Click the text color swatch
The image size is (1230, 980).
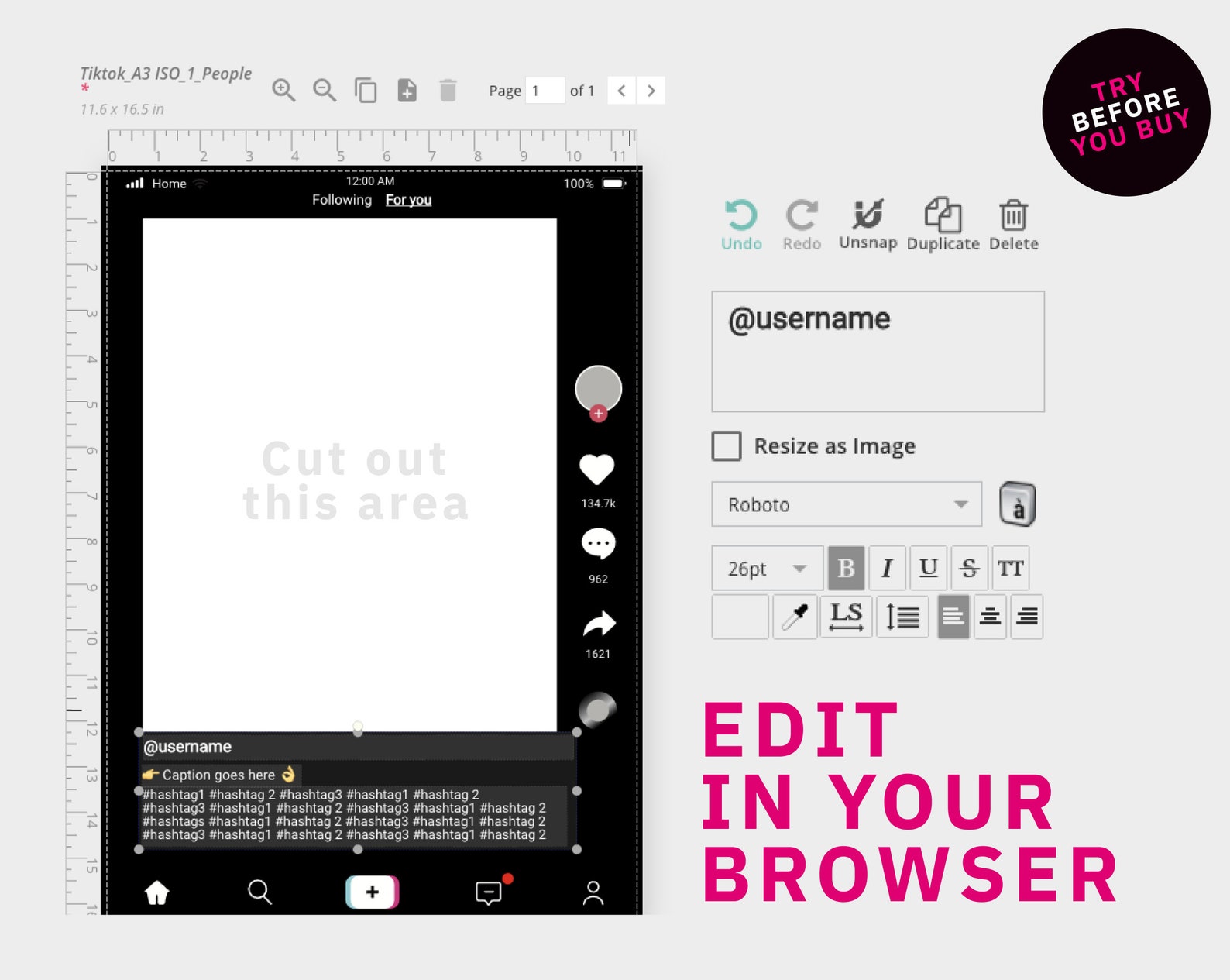(740, 617)
